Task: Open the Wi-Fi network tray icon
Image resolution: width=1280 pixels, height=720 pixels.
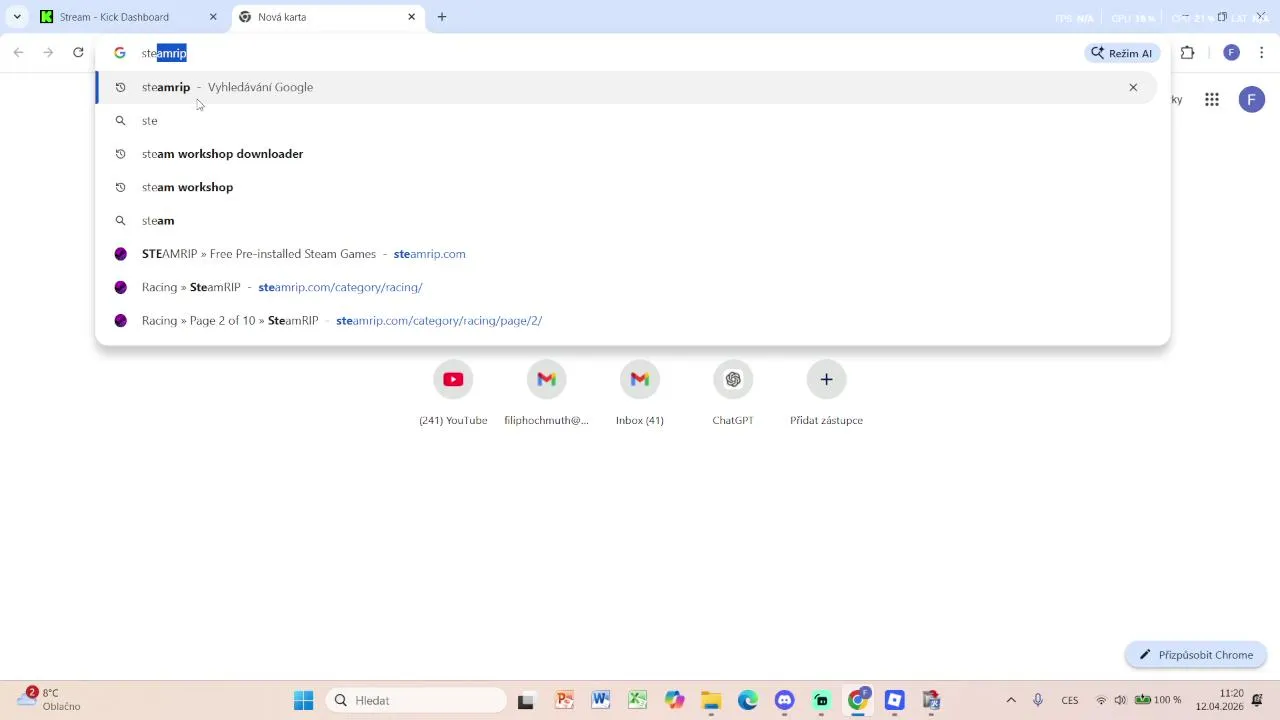Action: (1101, 700)
